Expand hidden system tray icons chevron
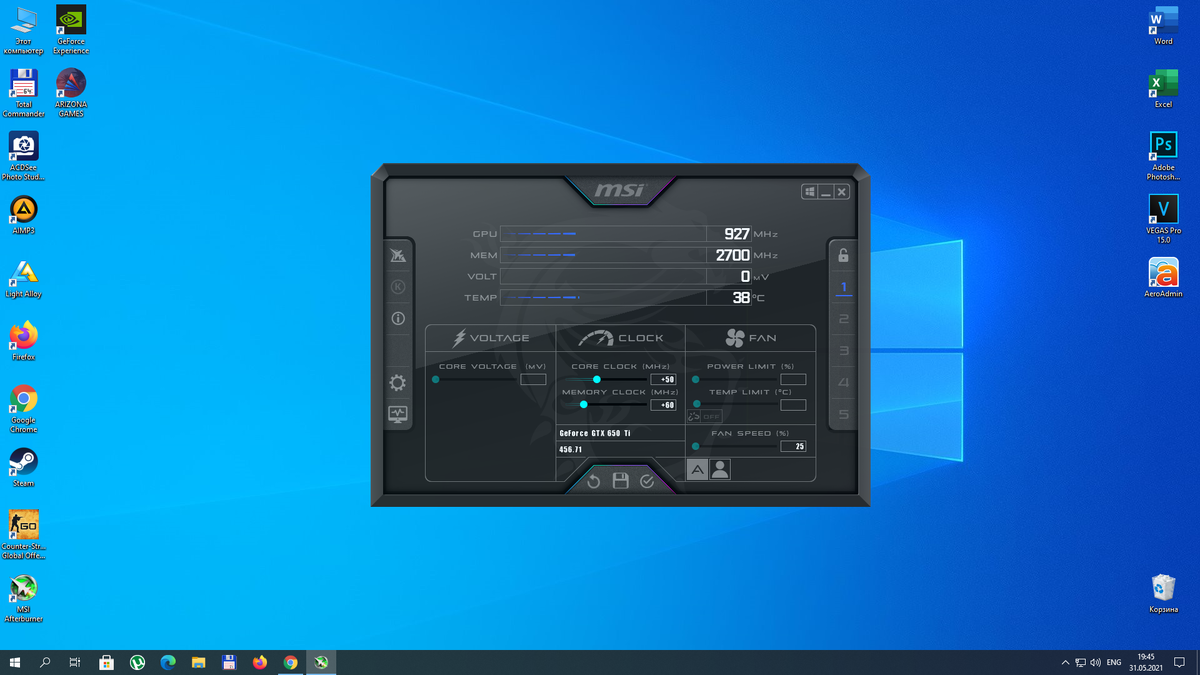The height and width of the screenshot is (675, 1200). pos(1064,662)
